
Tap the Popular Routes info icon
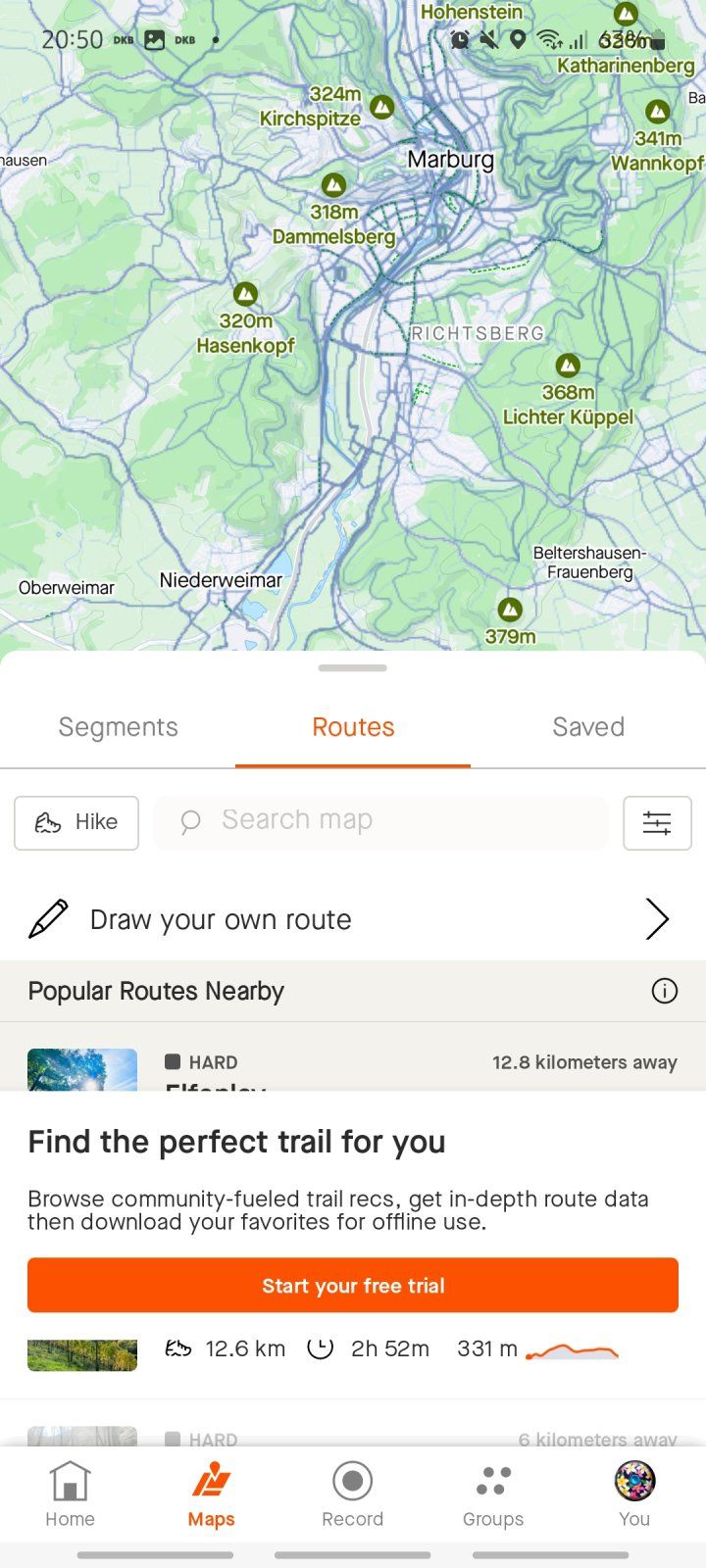pyautogui.click(x=664, y=991)
